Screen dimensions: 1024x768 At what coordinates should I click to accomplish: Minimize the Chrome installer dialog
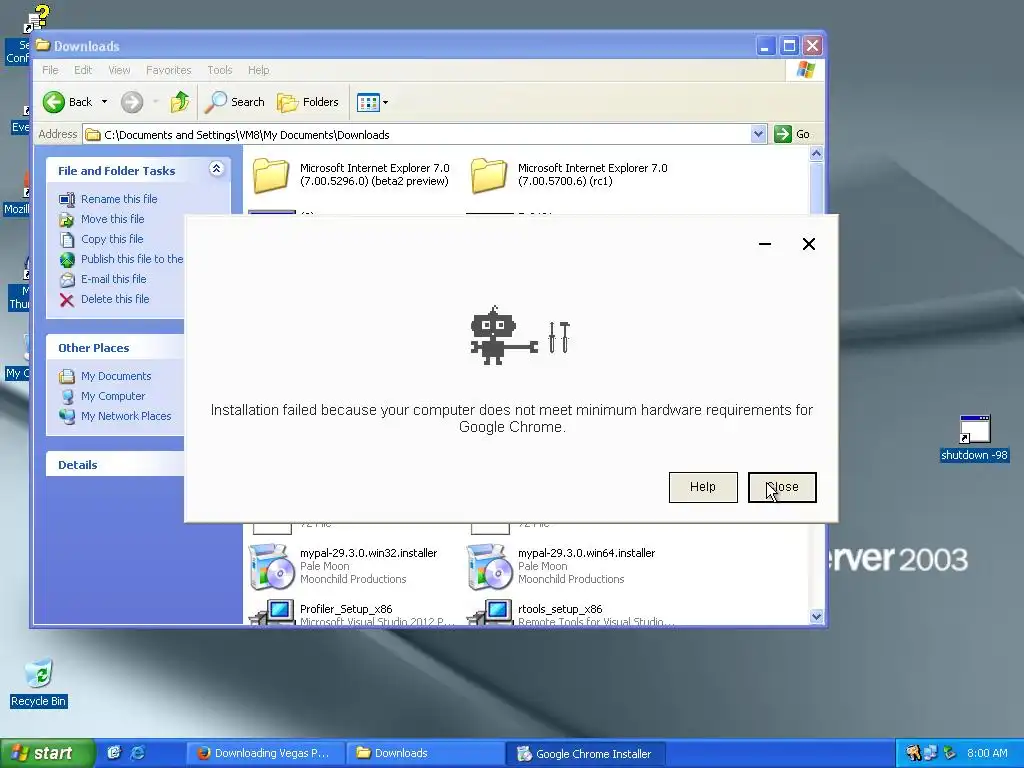tap(765, 244)
